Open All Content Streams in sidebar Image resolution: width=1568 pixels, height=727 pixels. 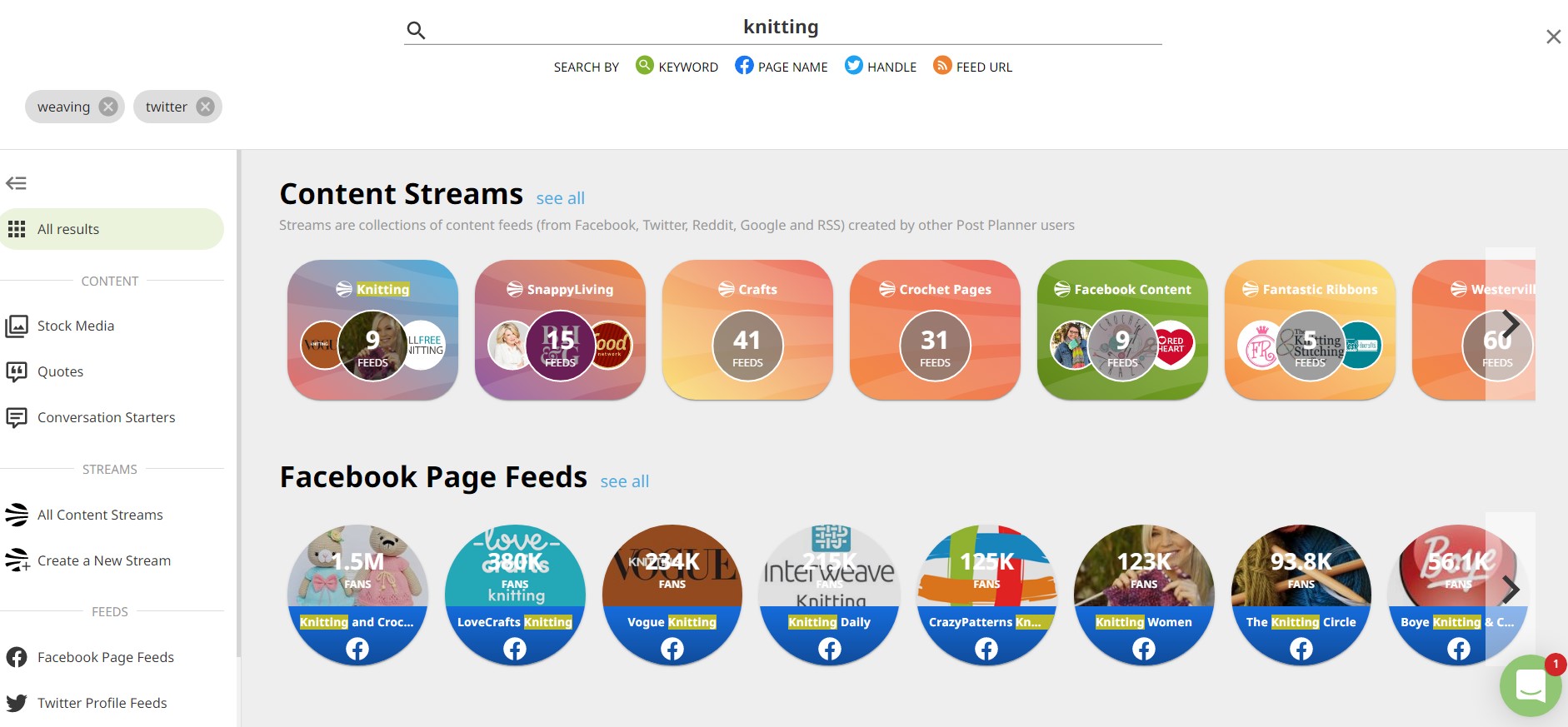(x=84, y=515)
